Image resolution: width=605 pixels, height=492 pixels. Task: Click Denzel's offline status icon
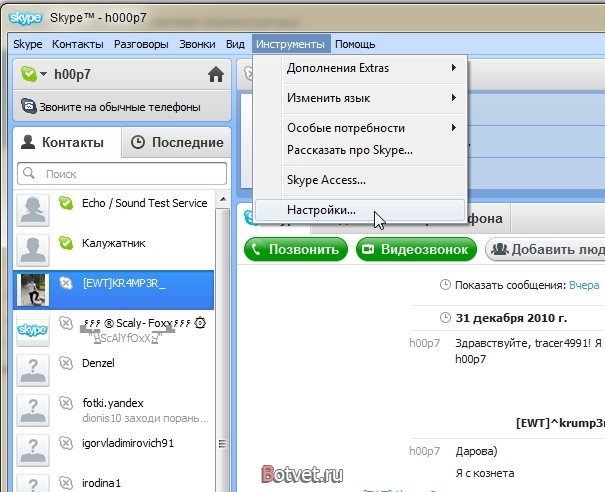click(66, 363)
